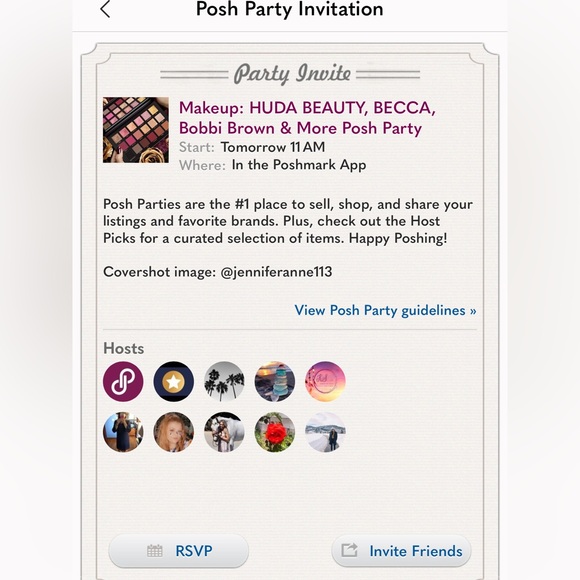The width and height of the screenshot is (580, 580).
Task: Click the RSVP button
Action: (179, 551)
